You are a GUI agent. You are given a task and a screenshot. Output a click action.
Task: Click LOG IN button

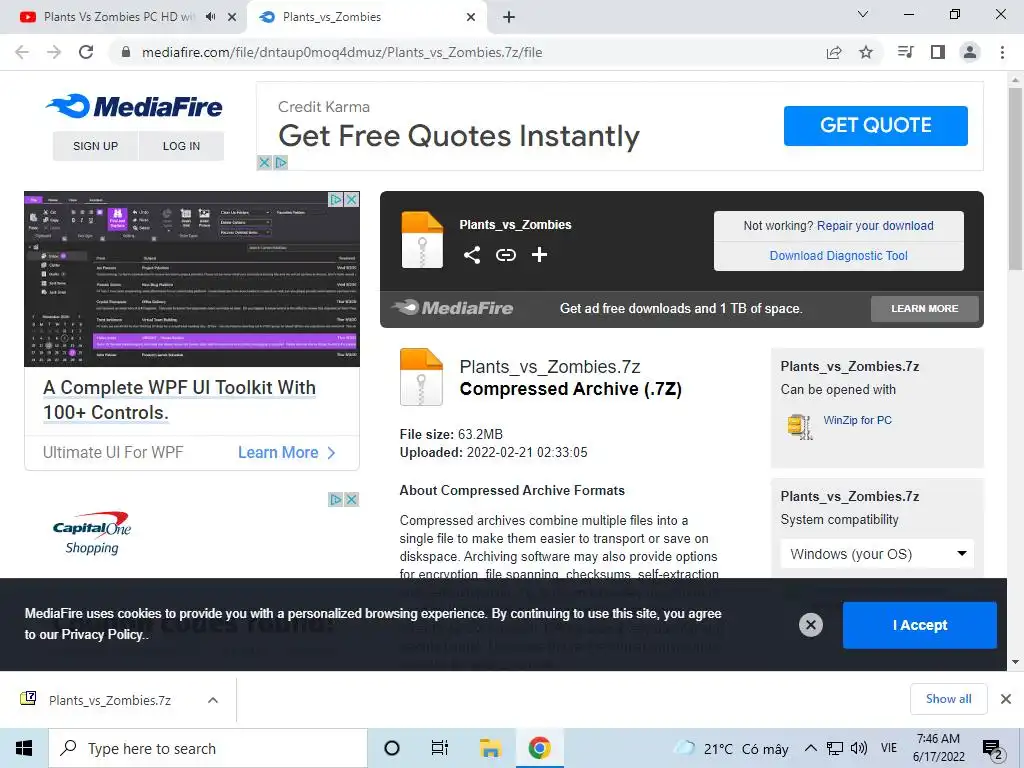click(182, 146)
